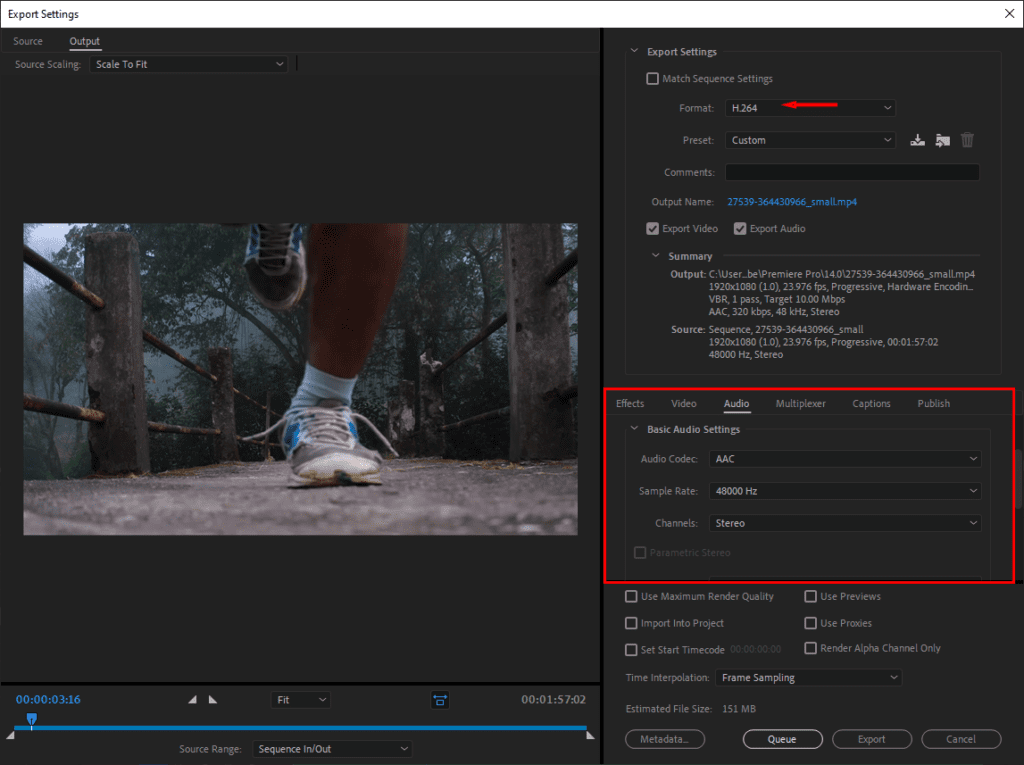Switch to the Source tab
The height and width of the screenshot is (765, 1024).
coord(27,41)
